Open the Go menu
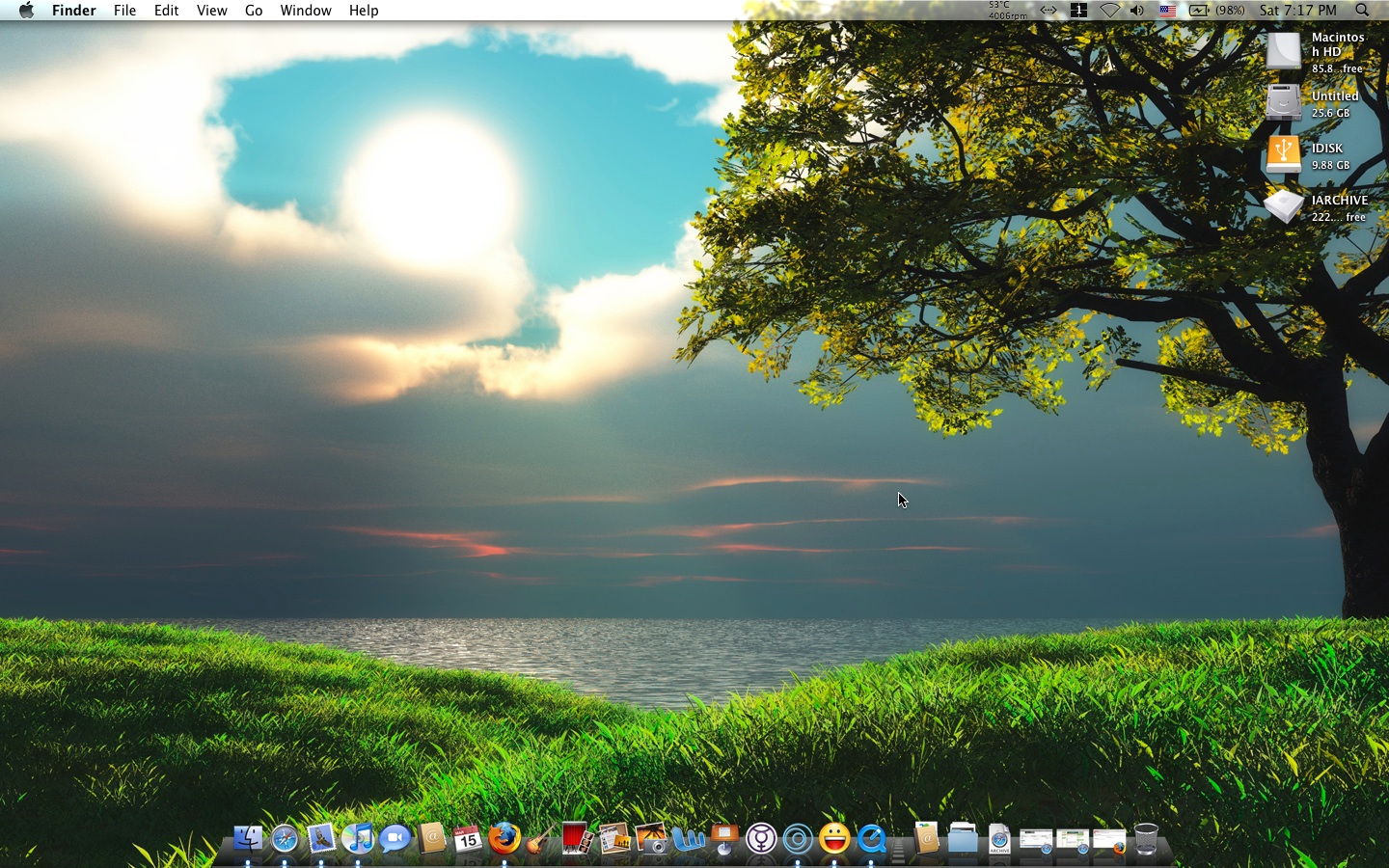The height and width of the screenshot is (868, 1389). tap(254, 11)
